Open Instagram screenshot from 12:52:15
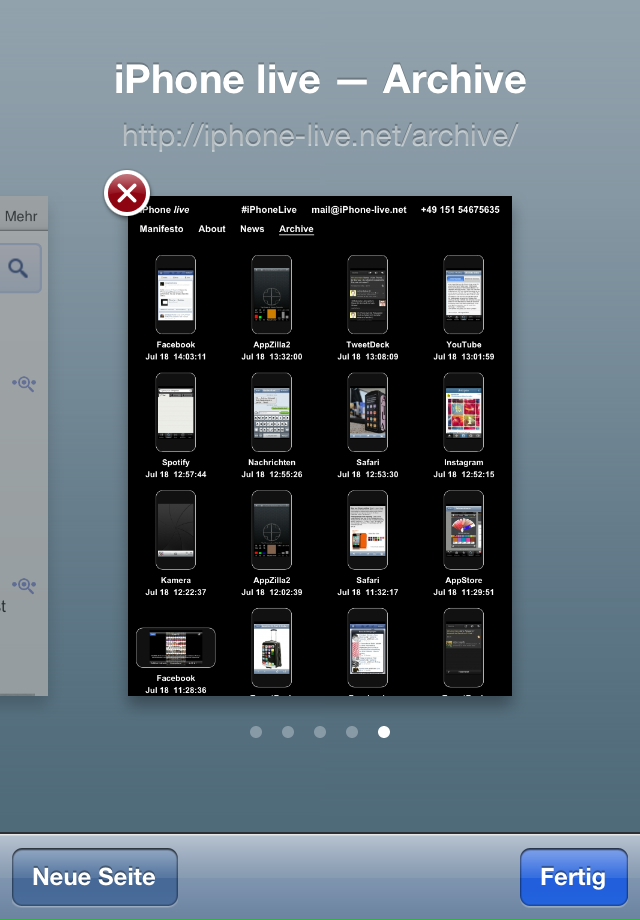Screen dimensions: 640x920 (x=463, y=412)
